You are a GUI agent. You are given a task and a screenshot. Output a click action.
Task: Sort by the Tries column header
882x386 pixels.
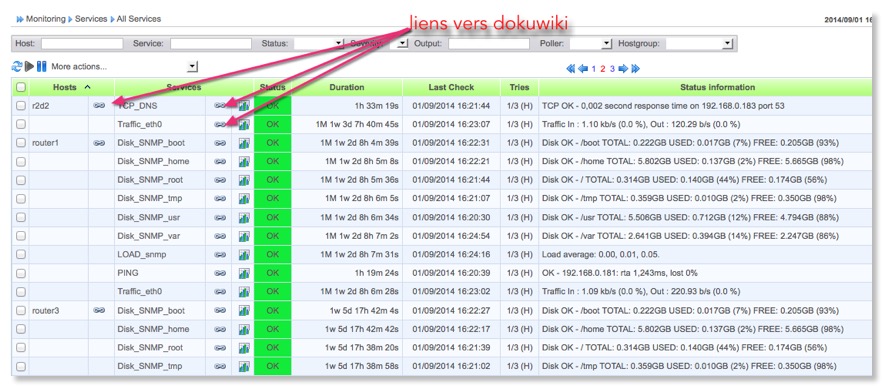(x=519, y=87)
